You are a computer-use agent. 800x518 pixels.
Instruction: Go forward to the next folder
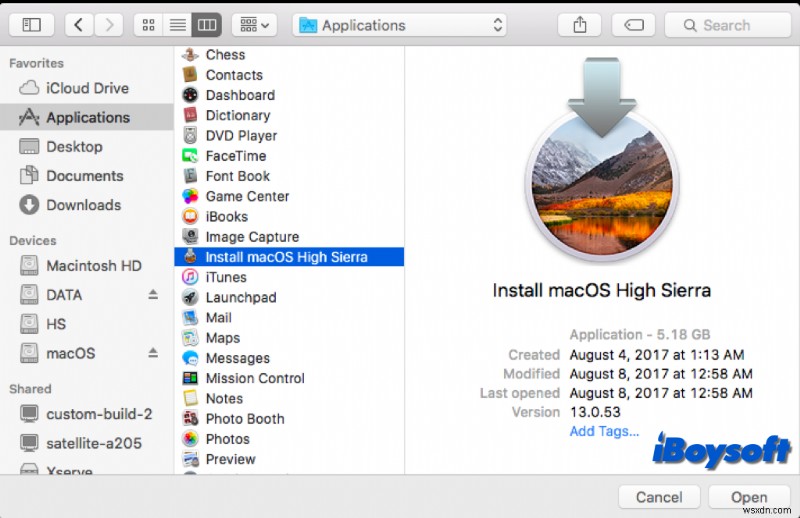click(109, 25)
